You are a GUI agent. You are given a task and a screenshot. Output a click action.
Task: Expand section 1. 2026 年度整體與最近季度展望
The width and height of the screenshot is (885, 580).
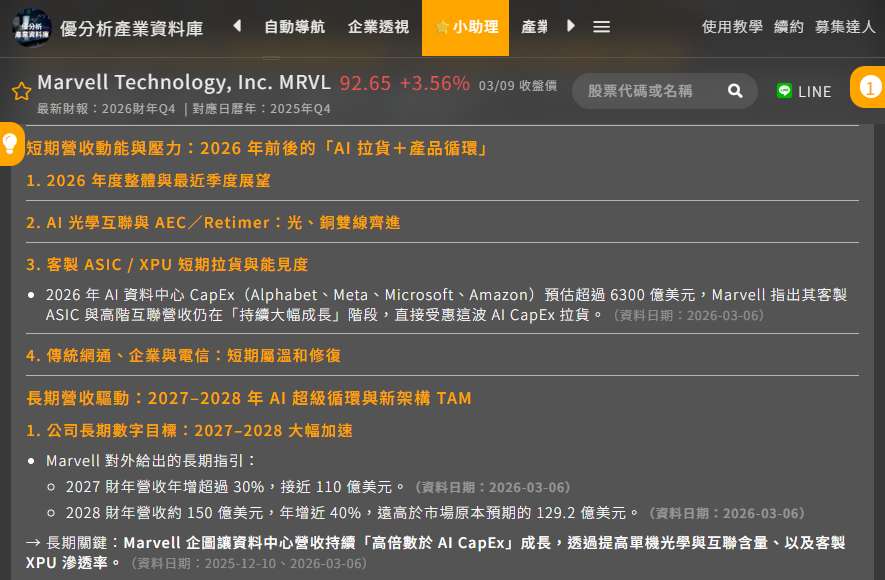tap(148, 181)
